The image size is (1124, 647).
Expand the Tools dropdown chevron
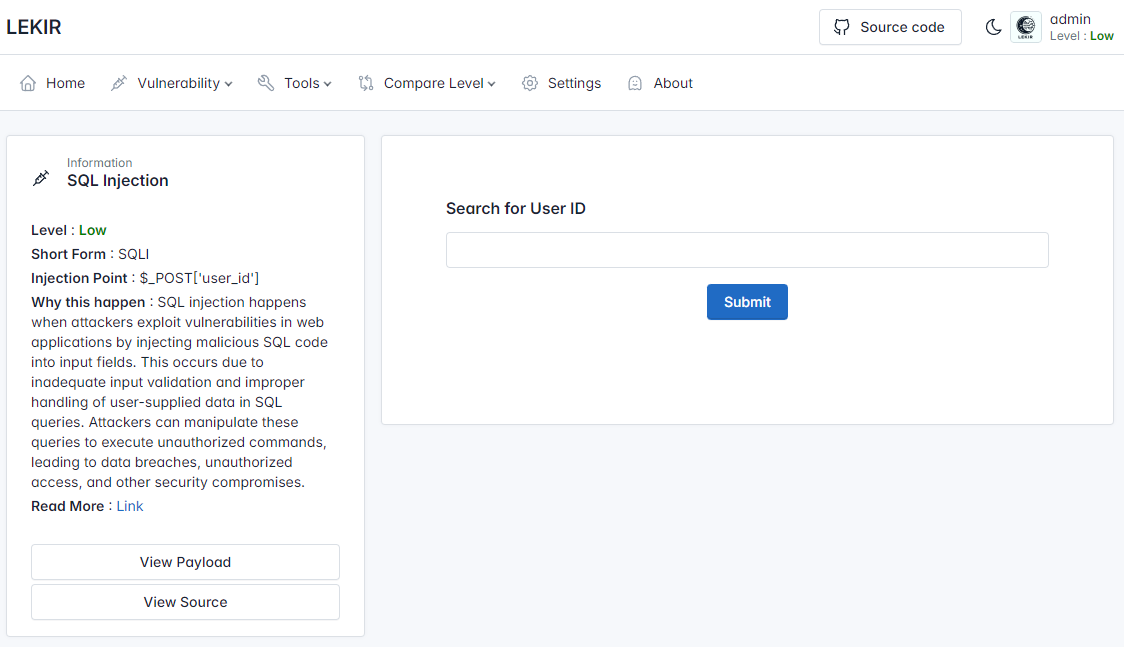click(328, 84)
